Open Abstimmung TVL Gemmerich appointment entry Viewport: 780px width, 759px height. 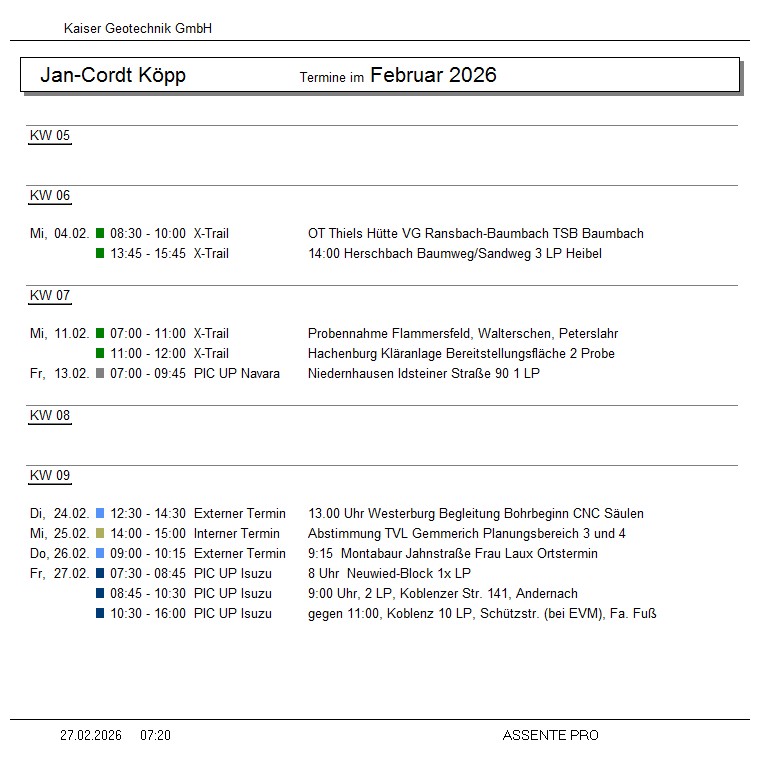coord(466,534)
